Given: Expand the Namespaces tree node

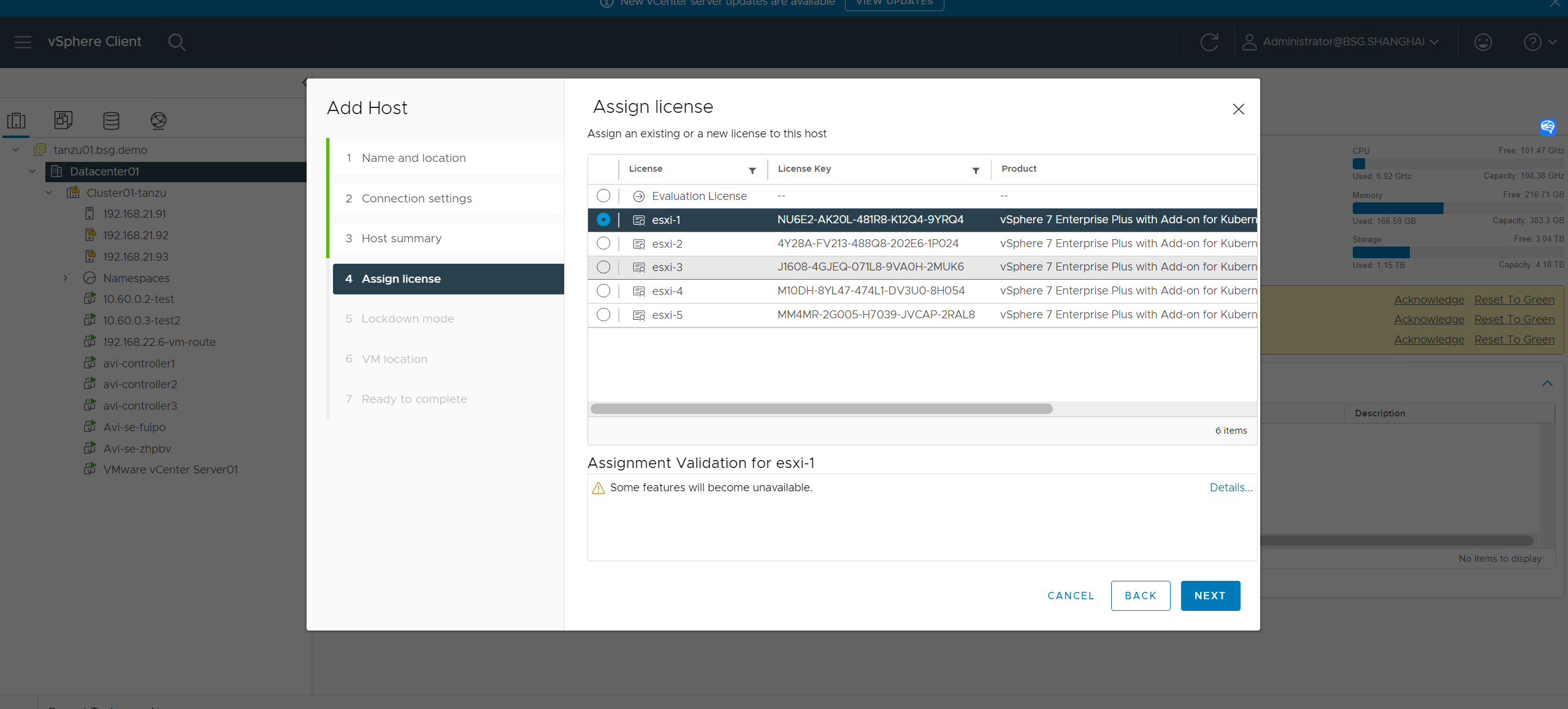Looking at the screenshot, I should coord(65,278).
